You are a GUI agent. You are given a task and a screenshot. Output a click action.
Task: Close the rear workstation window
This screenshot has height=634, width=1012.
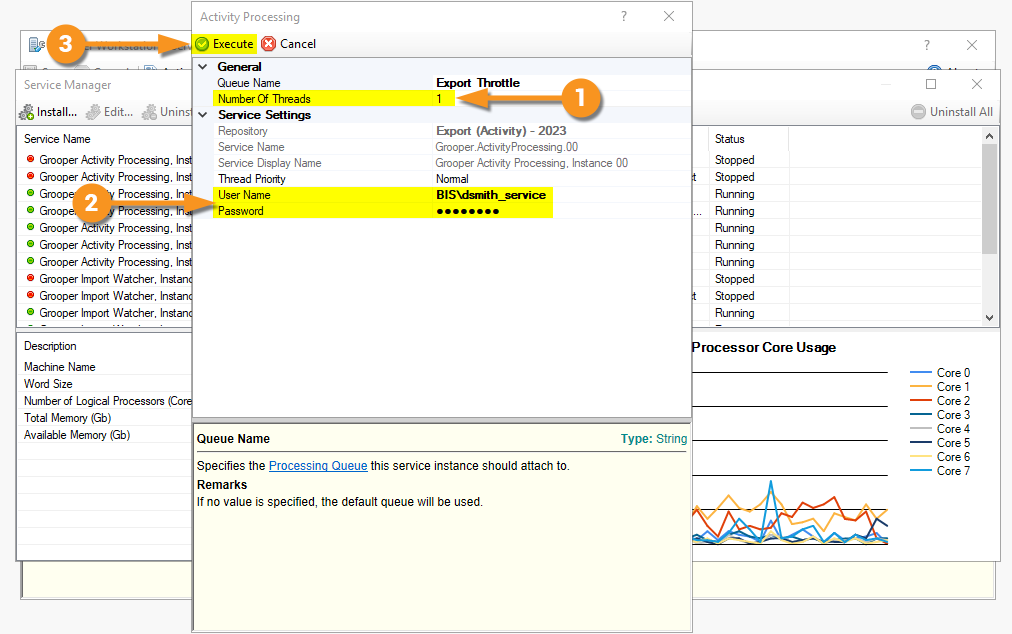click(x=971, y=45)
